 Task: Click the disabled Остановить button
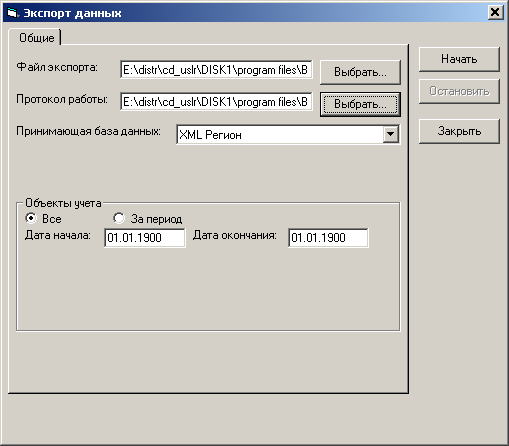click(459, 91)
